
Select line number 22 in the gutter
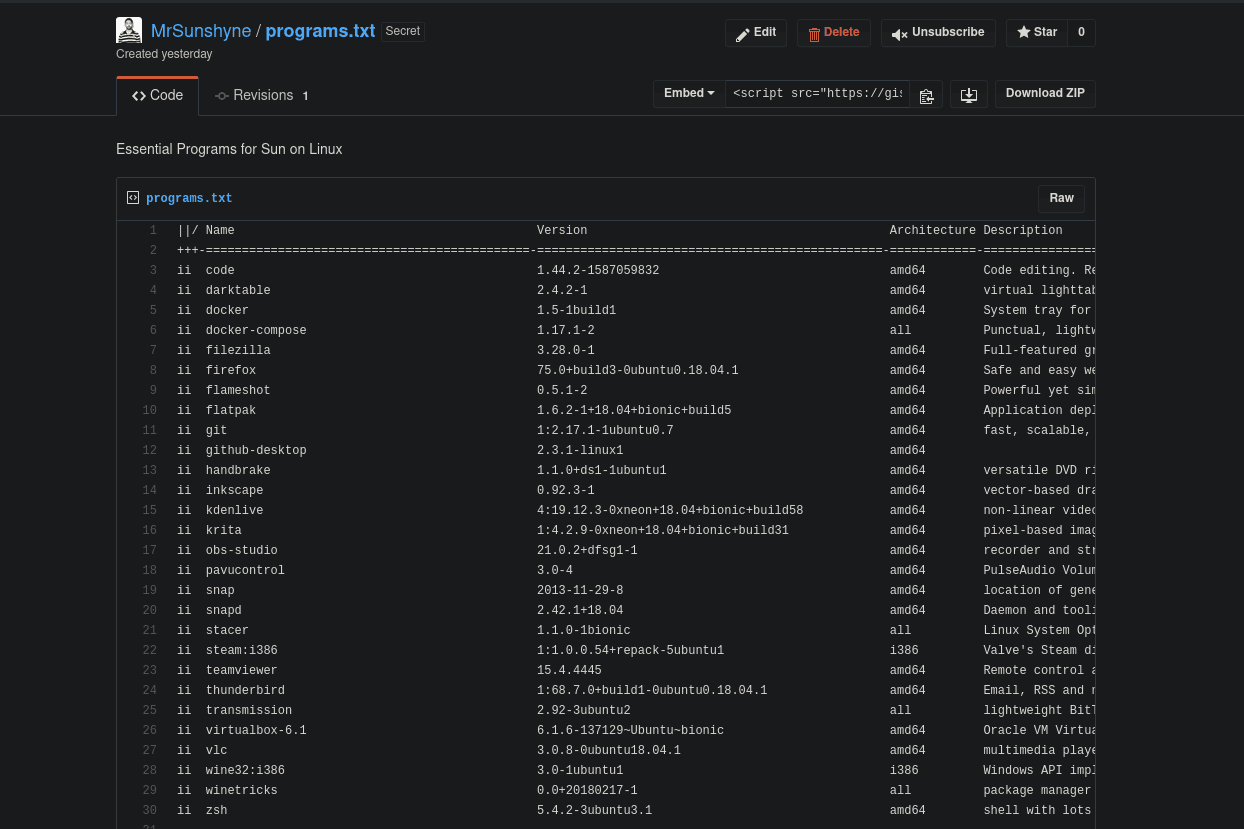click(x=150, y=650)
